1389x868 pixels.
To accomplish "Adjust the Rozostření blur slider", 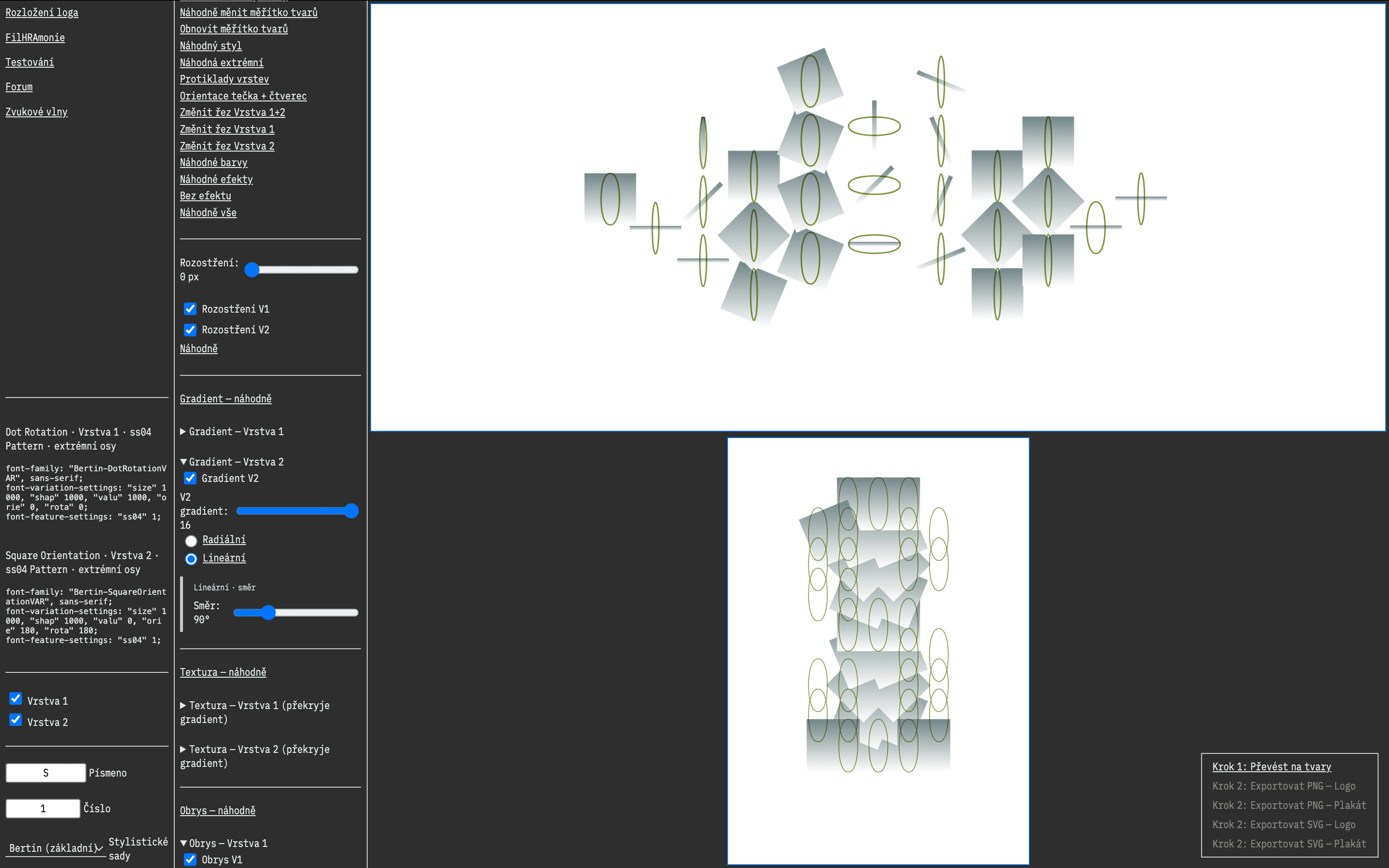I will click(x=302, y=270).
